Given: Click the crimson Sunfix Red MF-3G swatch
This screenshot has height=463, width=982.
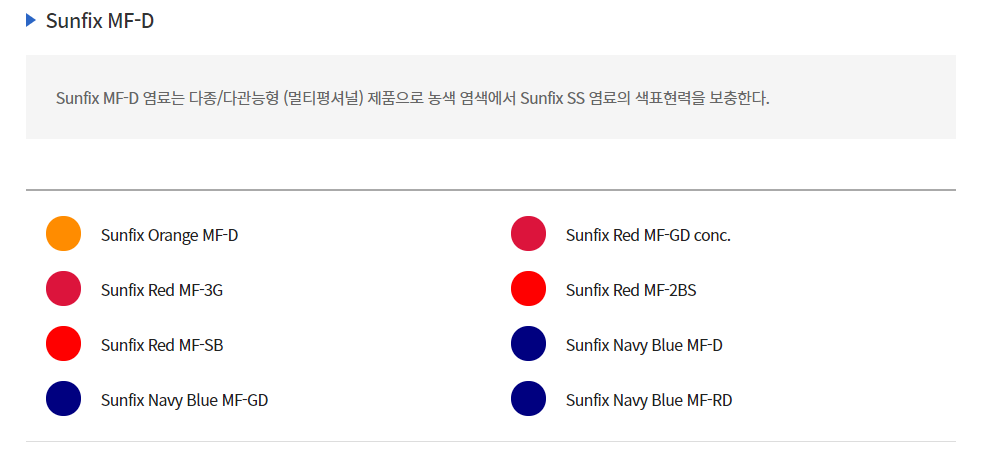Looking at the screenshot, I should (x=63, y=289).
